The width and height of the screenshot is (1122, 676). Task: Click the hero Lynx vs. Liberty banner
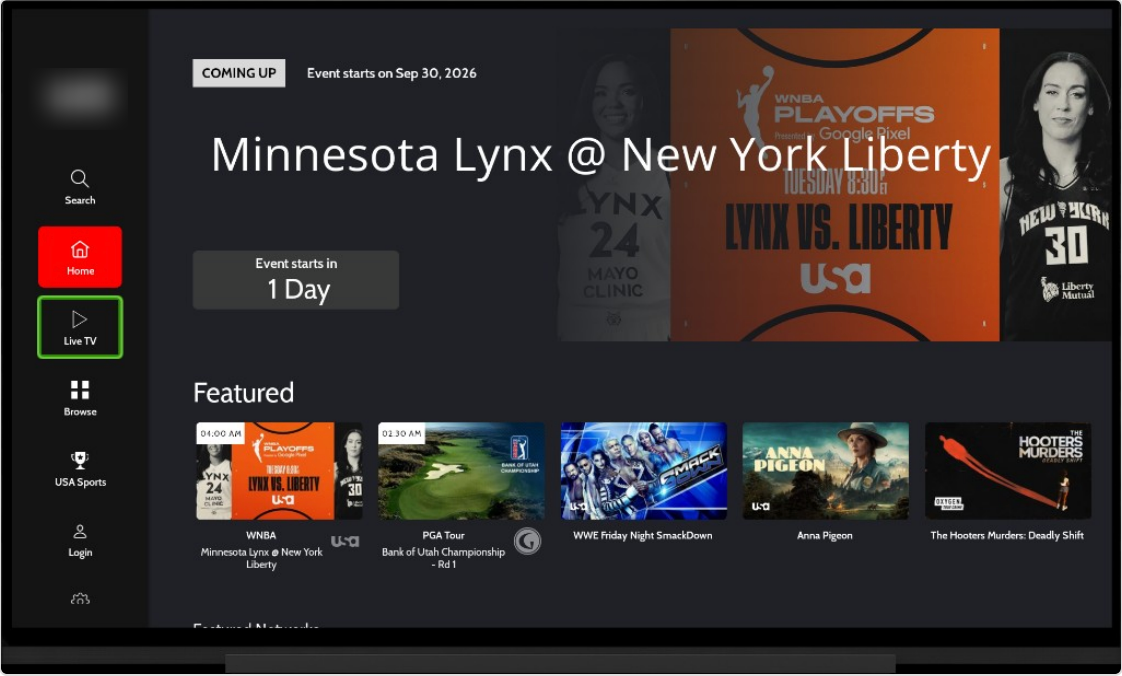pyautogui.click(x=834, y=185)
